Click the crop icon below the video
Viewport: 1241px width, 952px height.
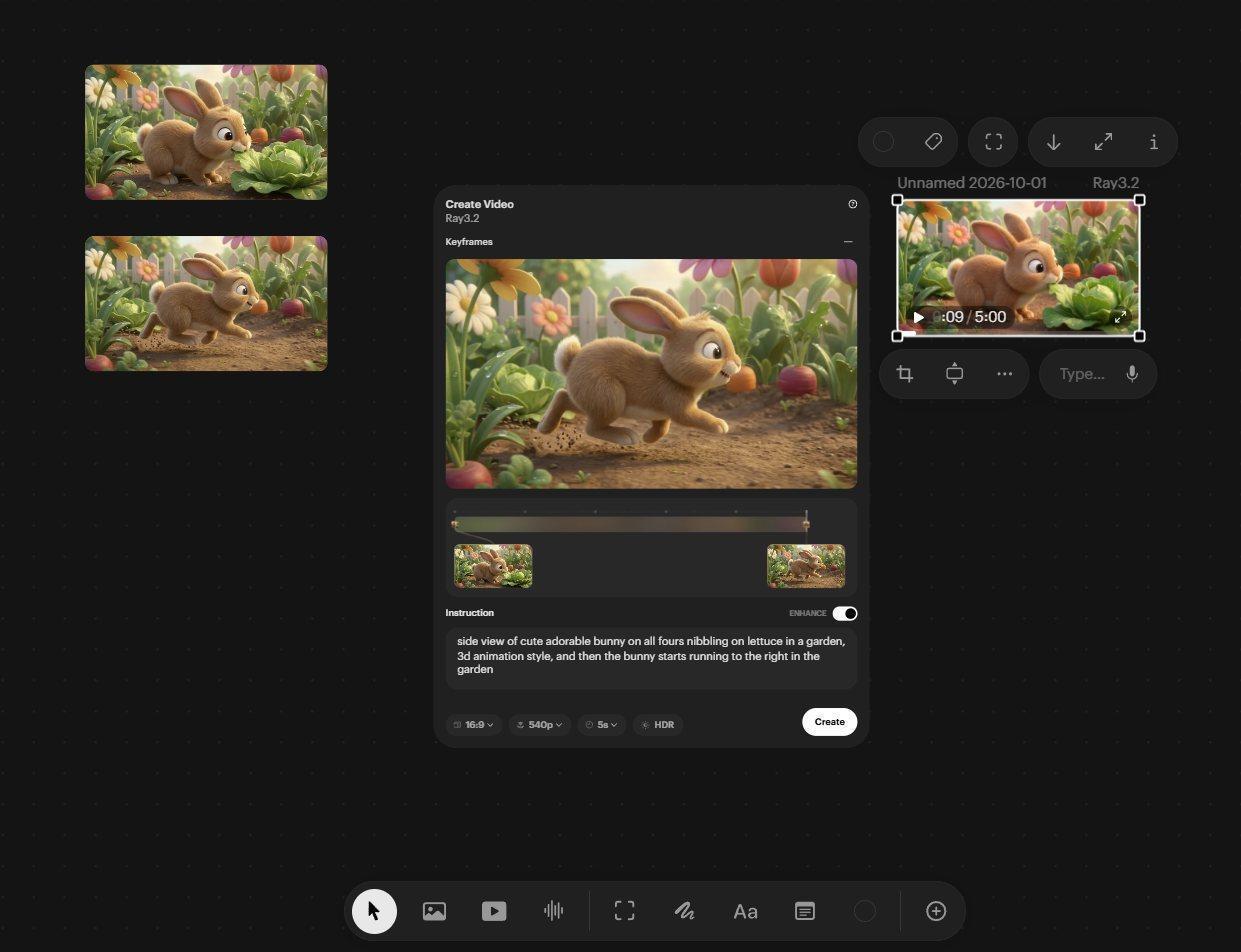click(905, 374)
